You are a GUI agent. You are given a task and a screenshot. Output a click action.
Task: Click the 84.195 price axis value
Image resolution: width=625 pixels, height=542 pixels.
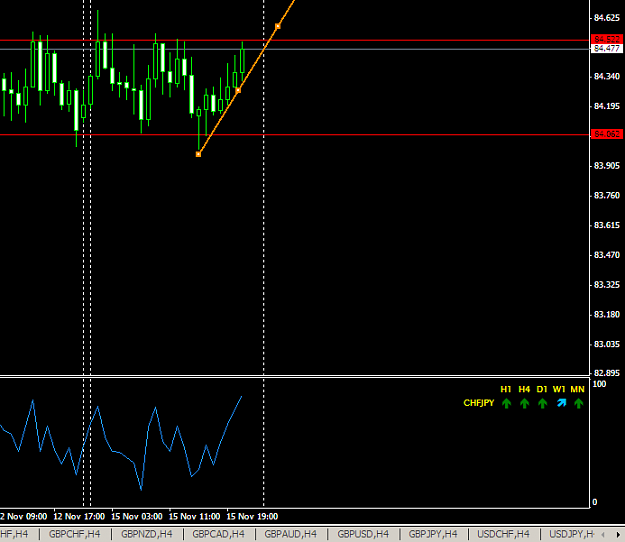point(607,106)
